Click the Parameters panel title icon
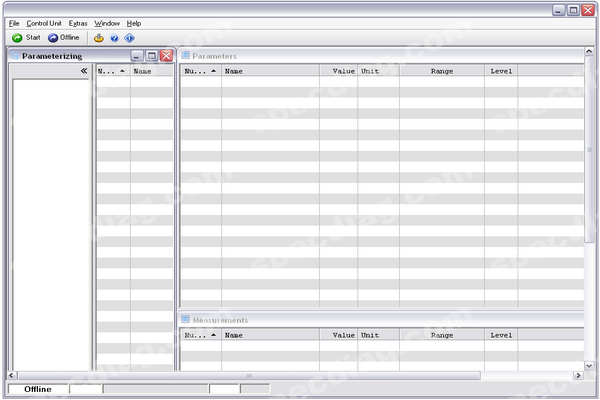600x400 pixels. click(186, 56)
